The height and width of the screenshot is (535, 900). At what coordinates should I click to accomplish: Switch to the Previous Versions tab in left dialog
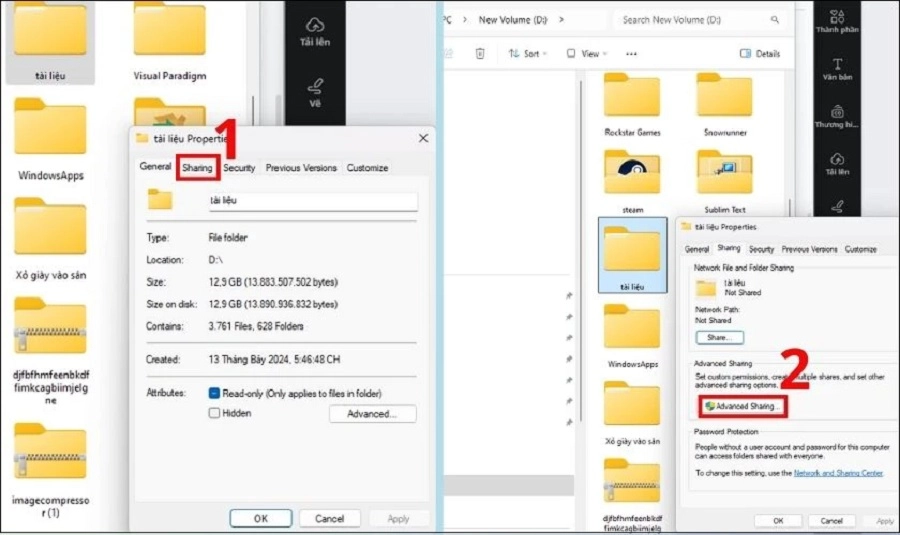point(301,168)
